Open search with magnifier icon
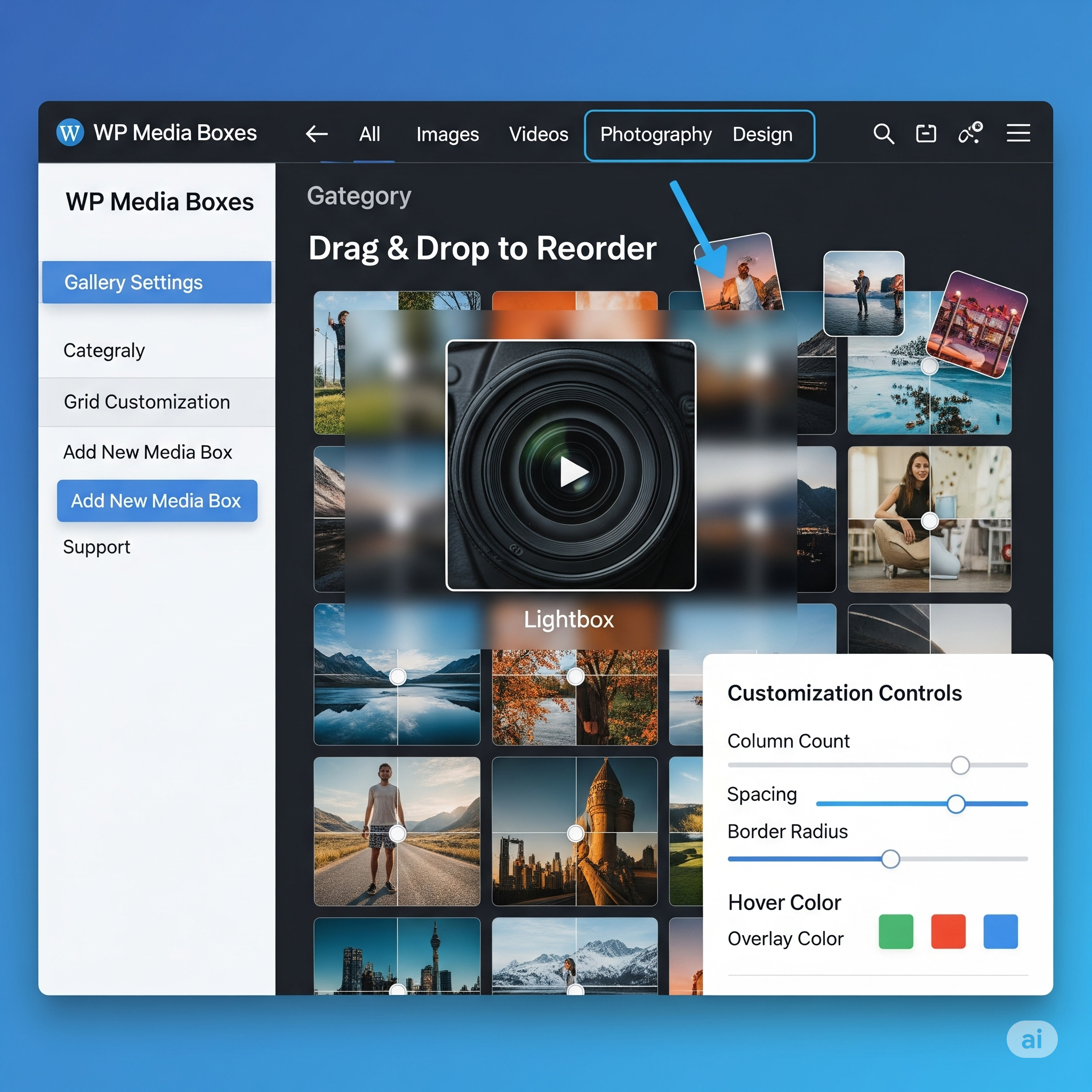1092x1092 pixels. [x=884, y=134]
